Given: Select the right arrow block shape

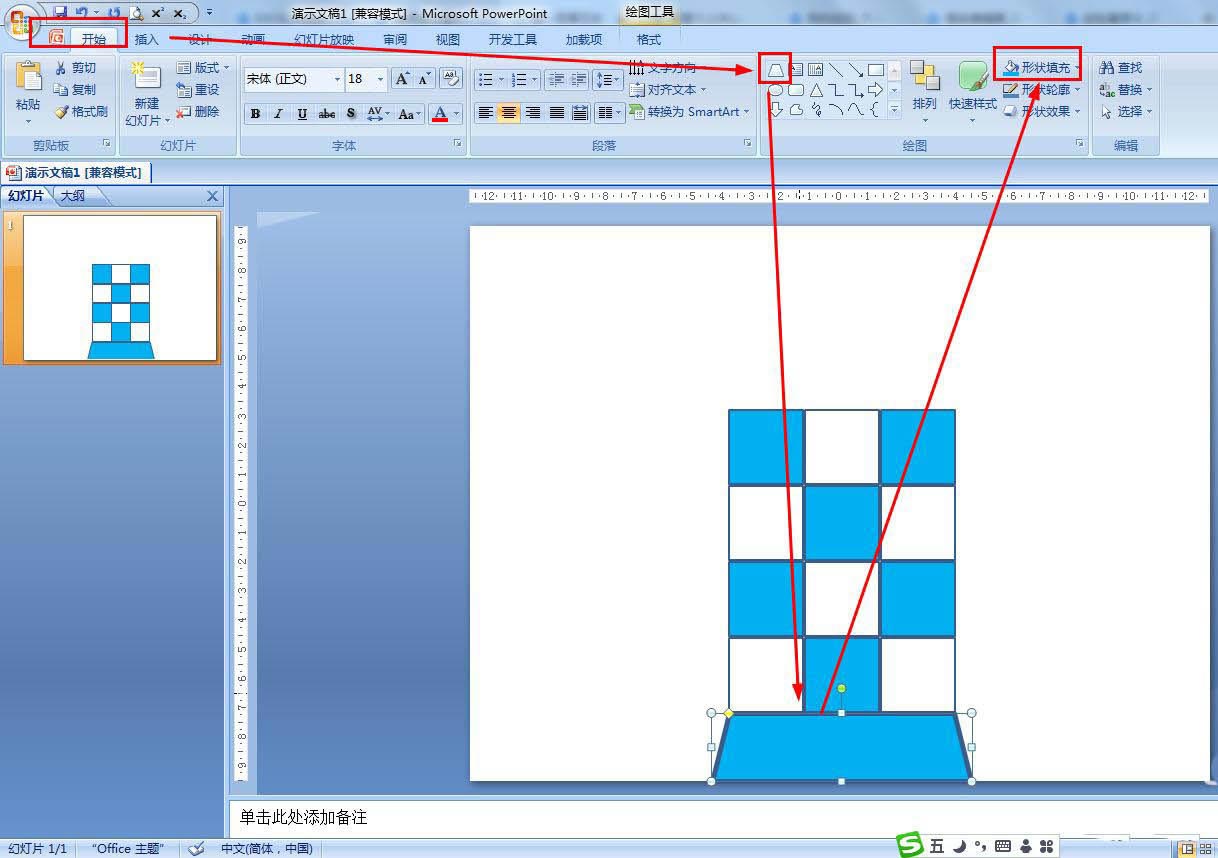Looking at the screenshot, I should tap(876, 90).
